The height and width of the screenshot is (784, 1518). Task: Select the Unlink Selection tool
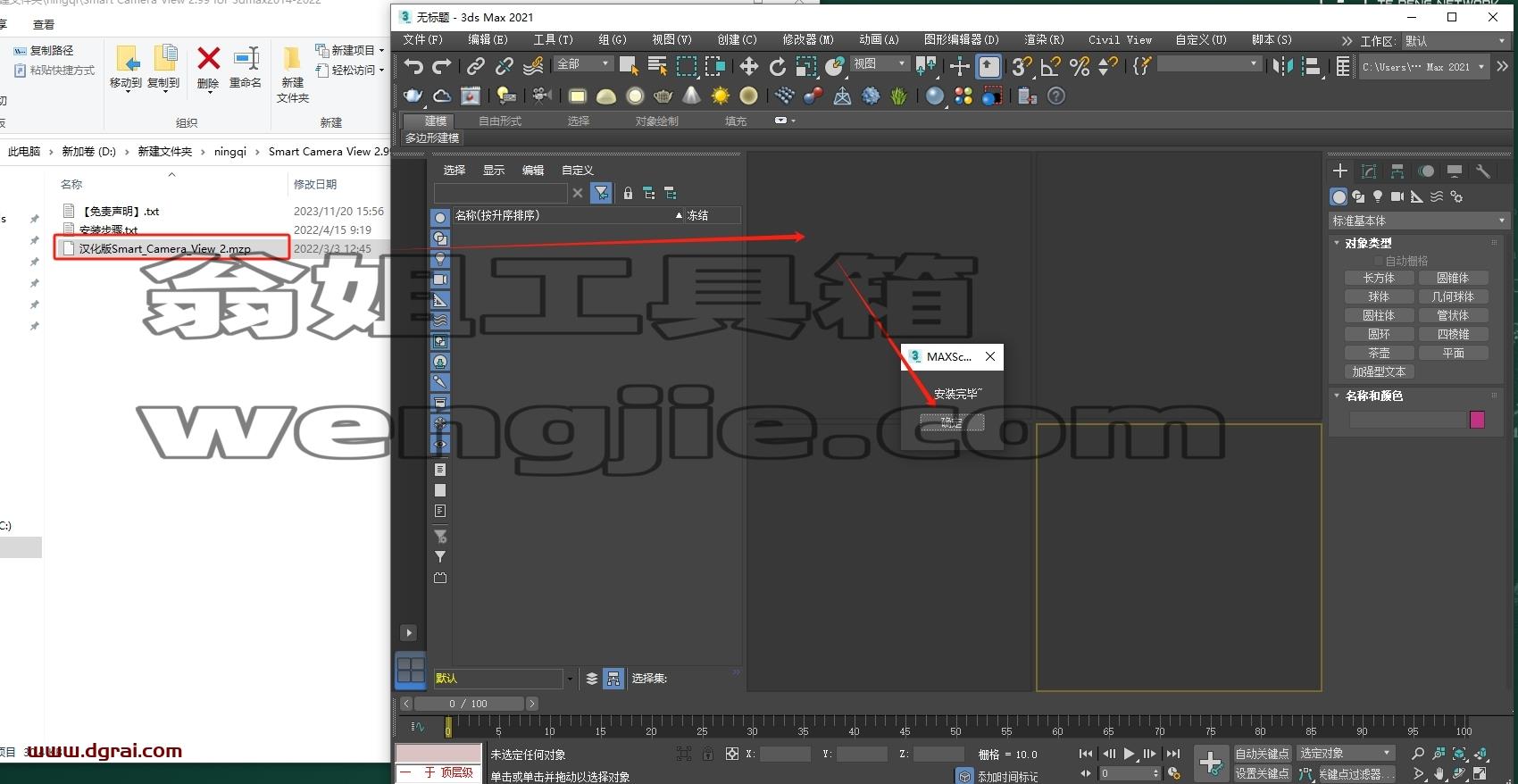(x=505, y=66)
